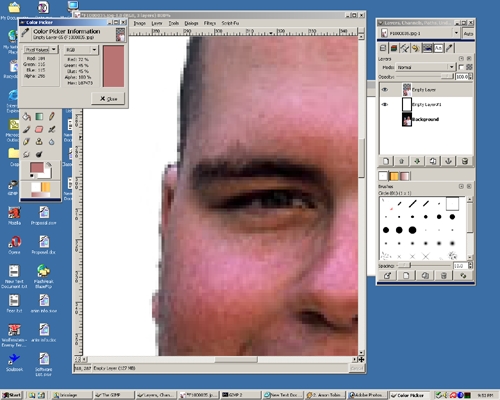Open the layer Mode Normal dropdown

pyautogui.click(x=425, y=67)
